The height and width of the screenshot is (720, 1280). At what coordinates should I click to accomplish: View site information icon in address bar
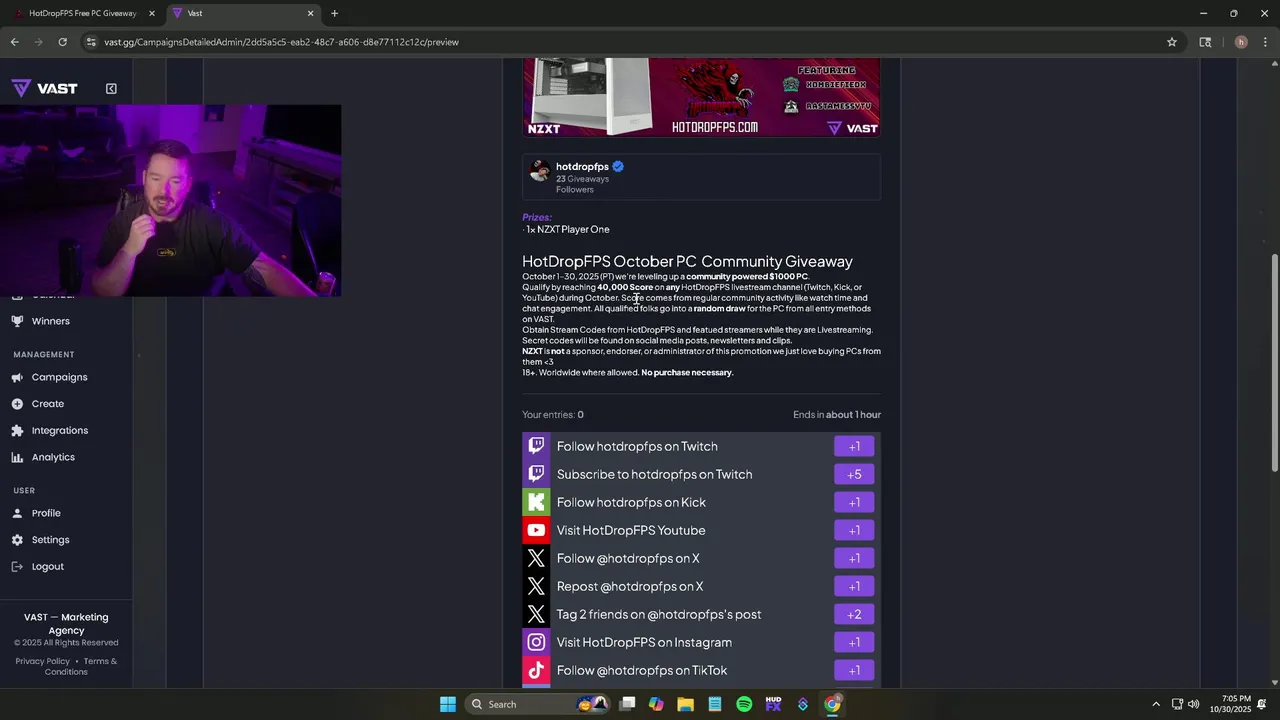pos(91,42)
